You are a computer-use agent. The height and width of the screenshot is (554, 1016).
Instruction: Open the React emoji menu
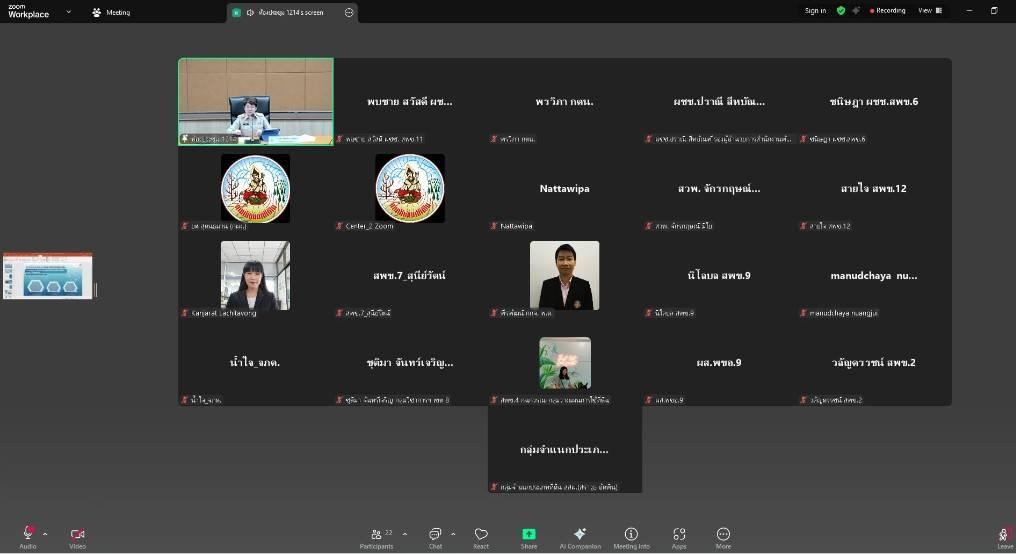click(481, 535)
